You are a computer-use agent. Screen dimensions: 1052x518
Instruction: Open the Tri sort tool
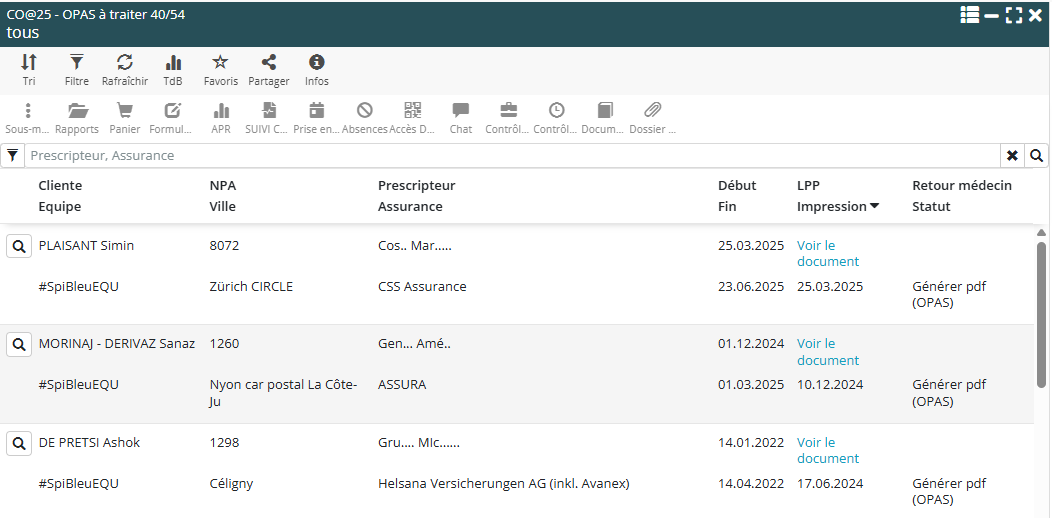tap(29, 63)
